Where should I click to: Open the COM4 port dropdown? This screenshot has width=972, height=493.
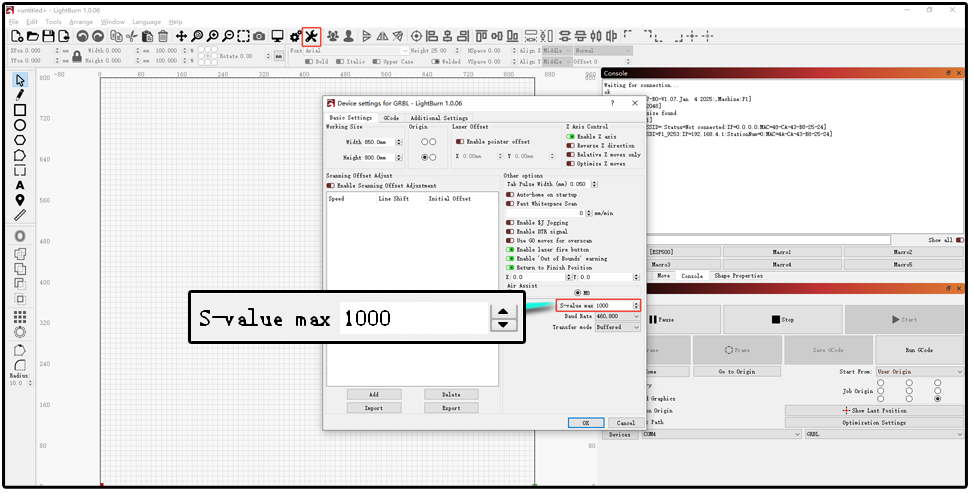tap(722, 435)
